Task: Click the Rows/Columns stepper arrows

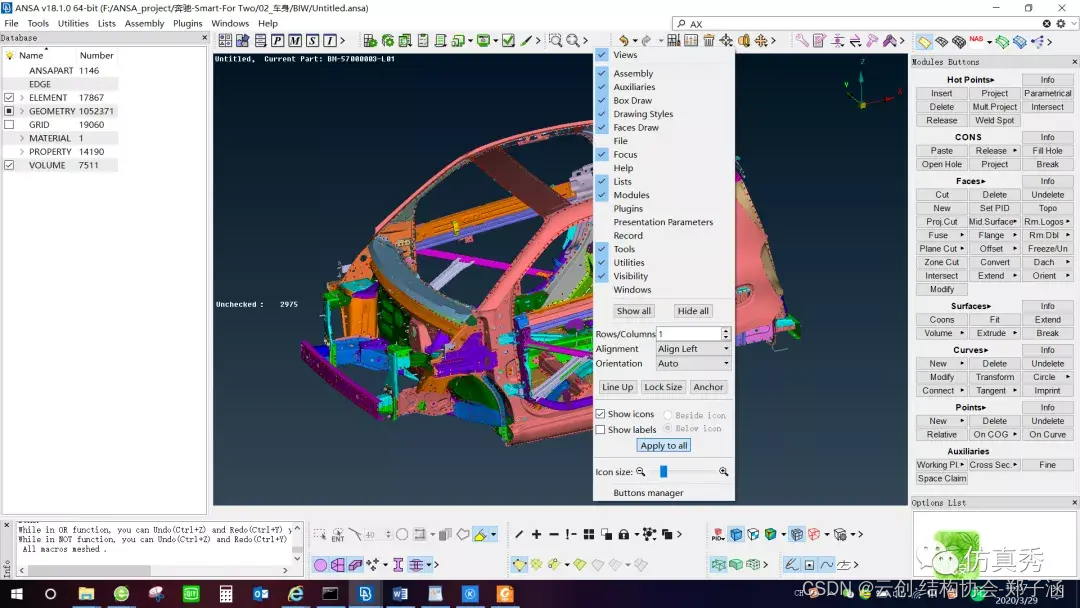Action: pos(726,334)
